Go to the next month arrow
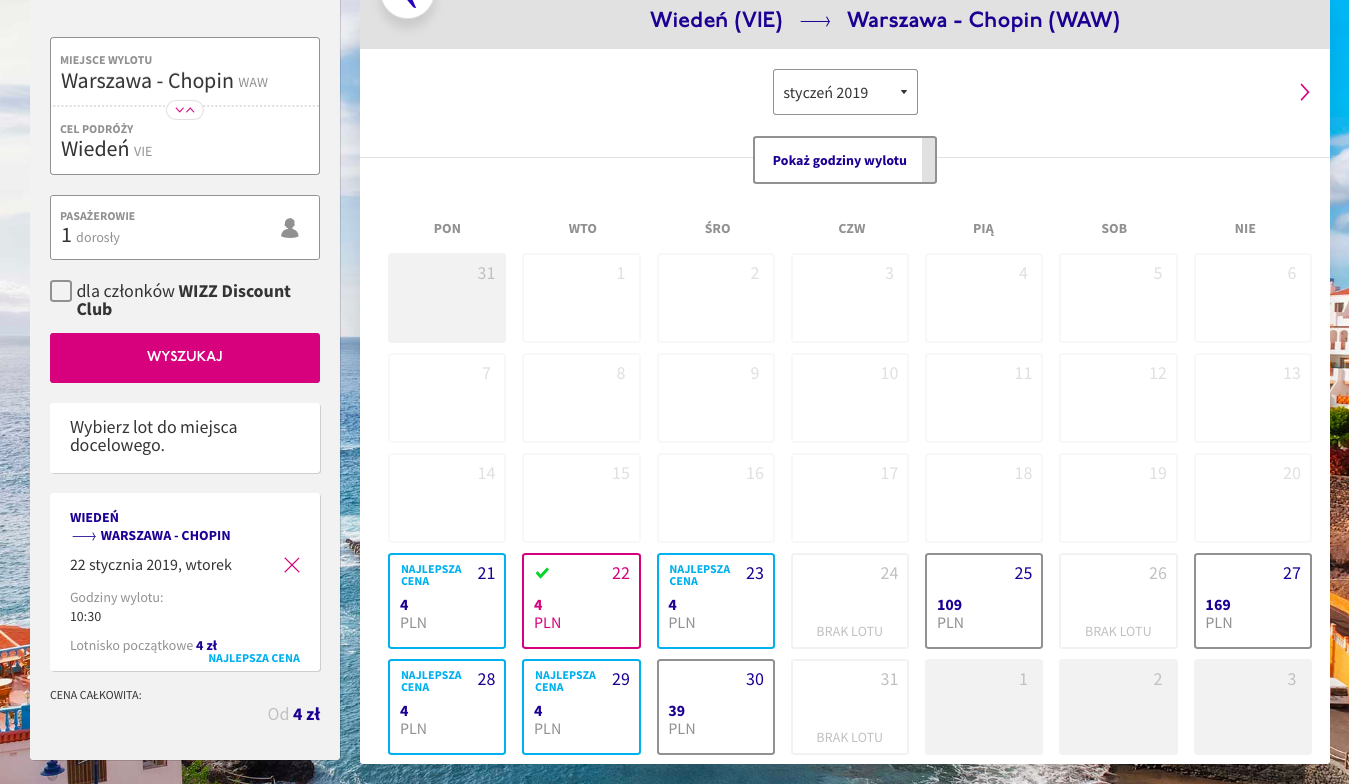1349x784 pixels. (1304, 92)
